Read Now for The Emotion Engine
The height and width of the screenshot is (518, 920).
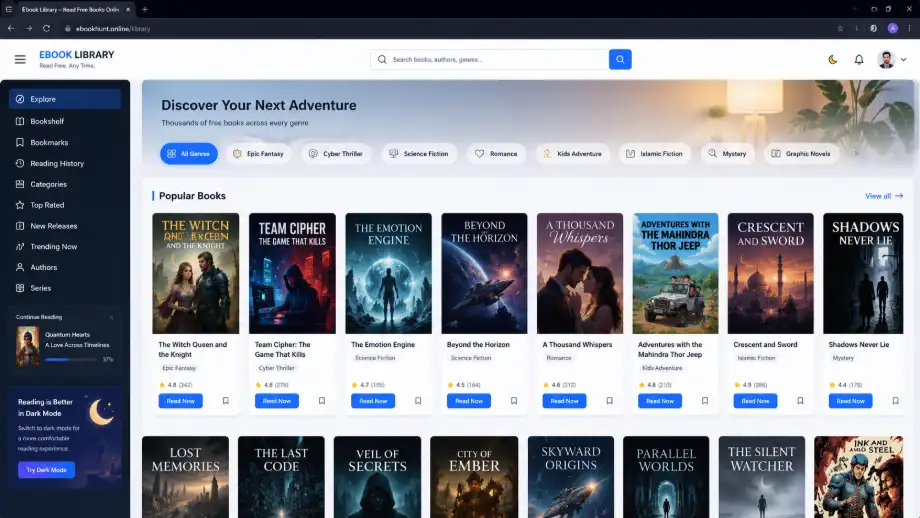pyautogui.click(x=373, y=401)
